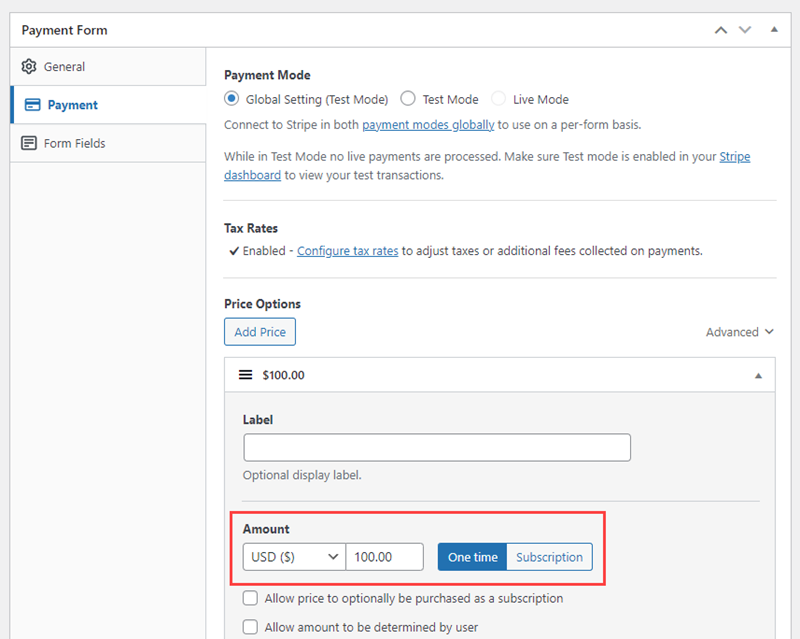Viewport: 800px width, 639px height.
Task: Switch to the Form Fields tab
Action: click(108, 143)
